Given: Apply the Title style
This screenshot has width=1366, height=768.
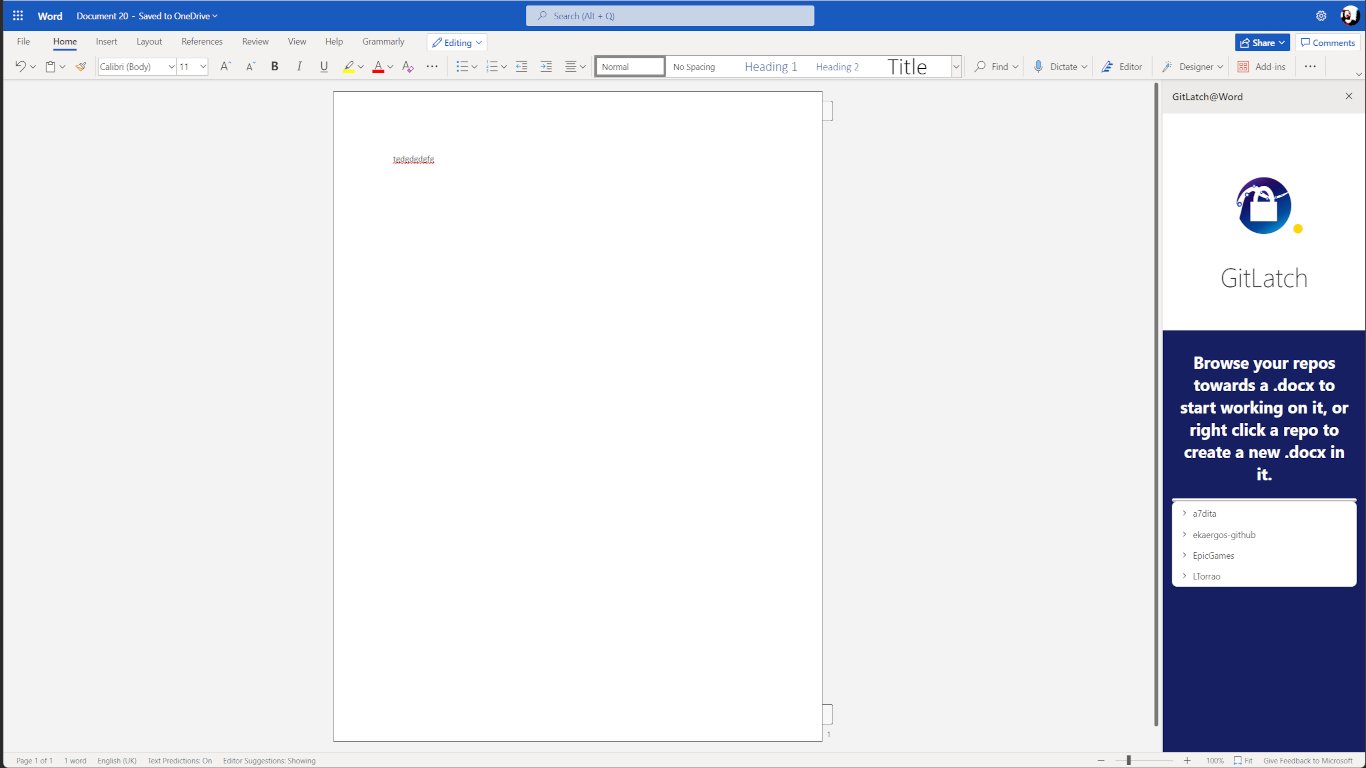Looking at the screenshot, I should (x=907, y=67).
